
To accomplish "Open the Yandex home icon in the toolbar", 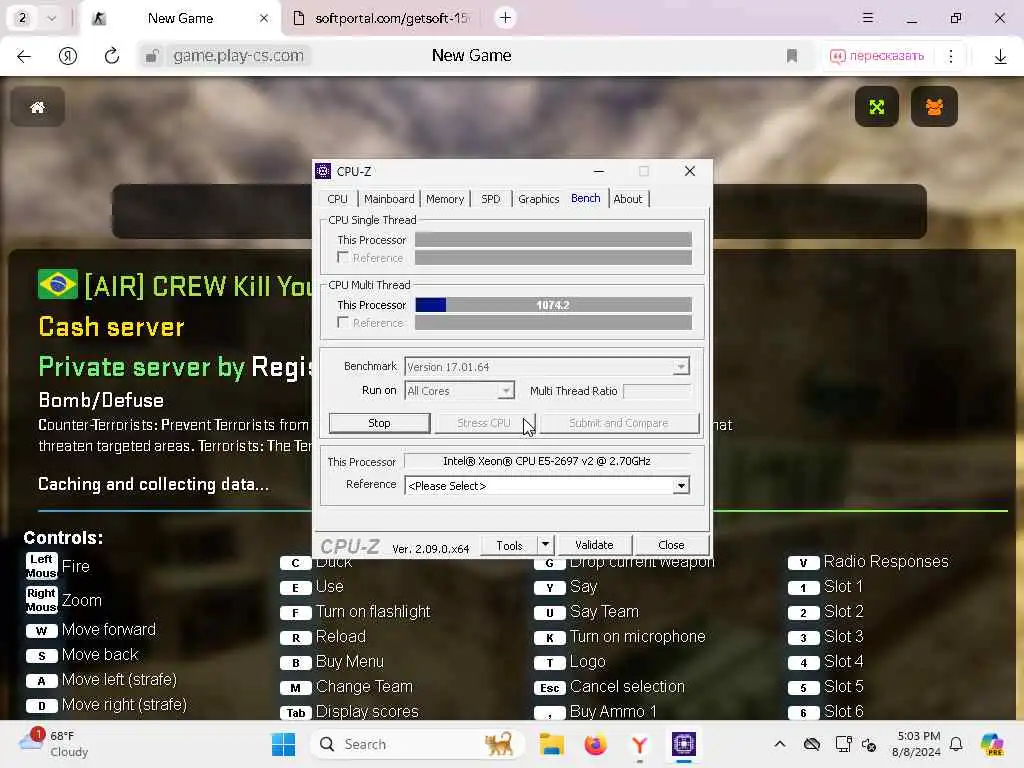I will (x=68, y=56).
